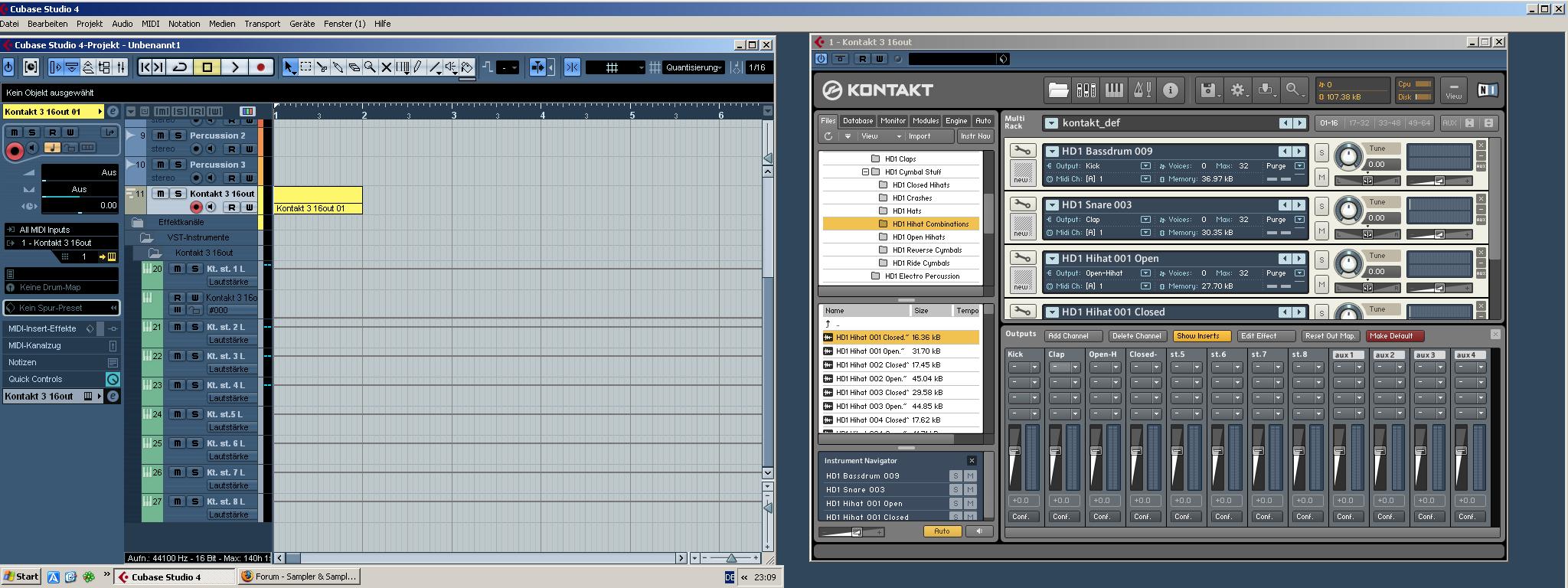
Task: Open the Projekt menu
Action: 90,24
